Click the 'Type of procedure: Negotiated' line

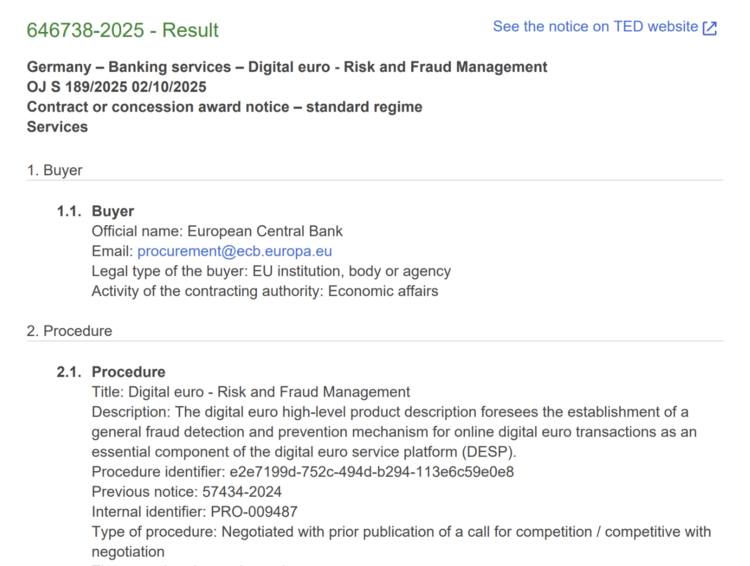coord(401,532)
